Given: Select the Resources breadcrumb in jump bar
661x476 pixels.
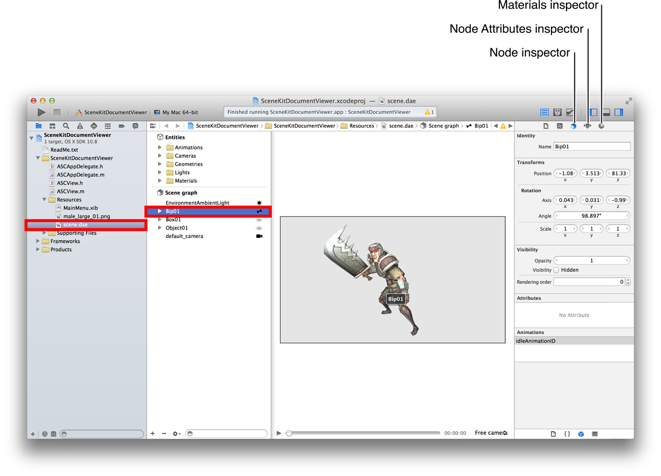Looking at the screenshot, I should tap(357, 126).
